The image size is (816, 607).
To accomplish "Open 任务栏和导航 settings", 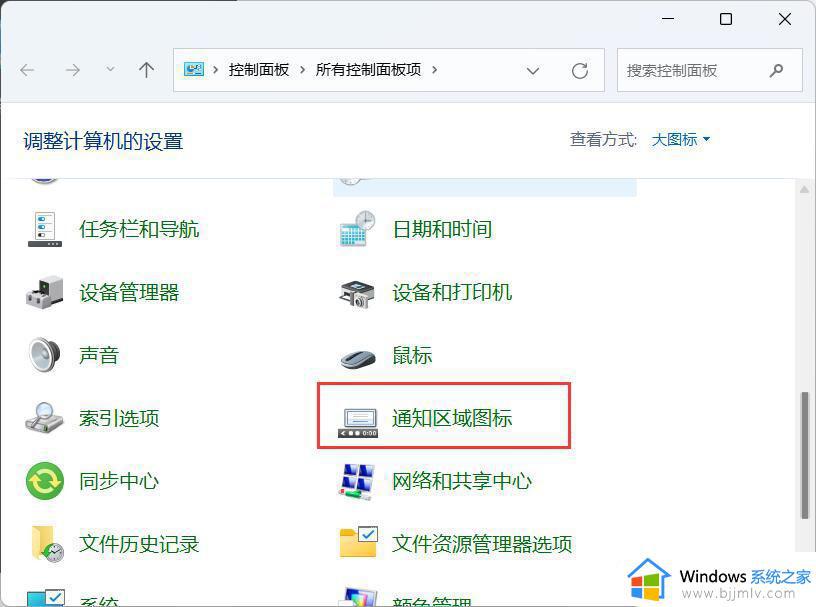I will [x=138, y=229].
